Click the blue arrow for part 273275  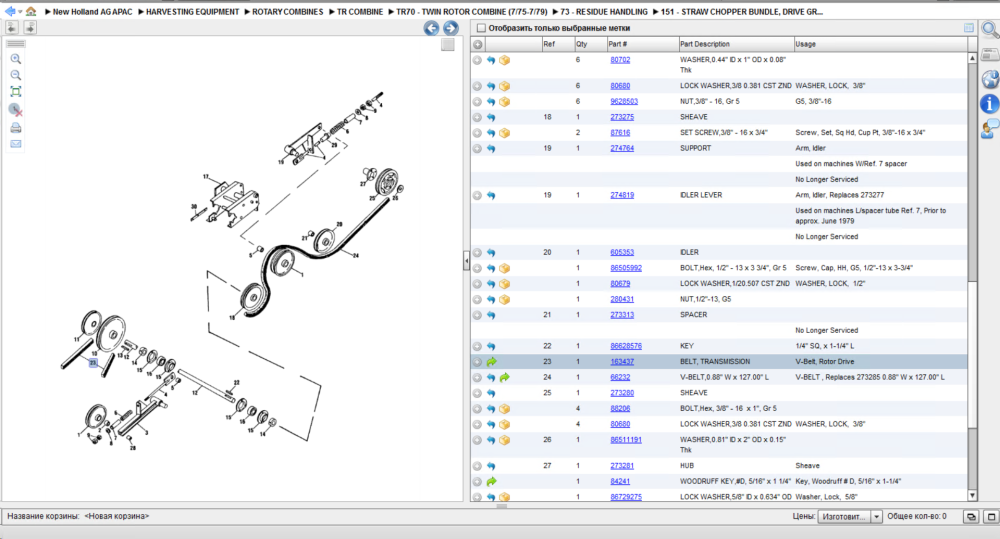[x=491, y=117]
